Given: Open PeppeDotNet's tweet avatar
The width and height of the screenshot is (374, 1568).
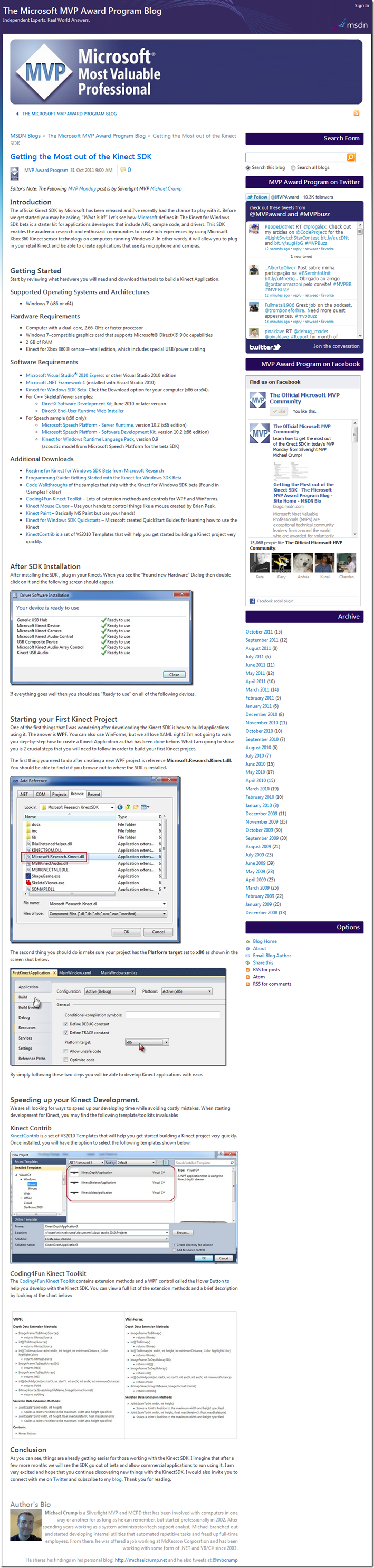Looking at the screenshot, I should (x=254, y=229).
